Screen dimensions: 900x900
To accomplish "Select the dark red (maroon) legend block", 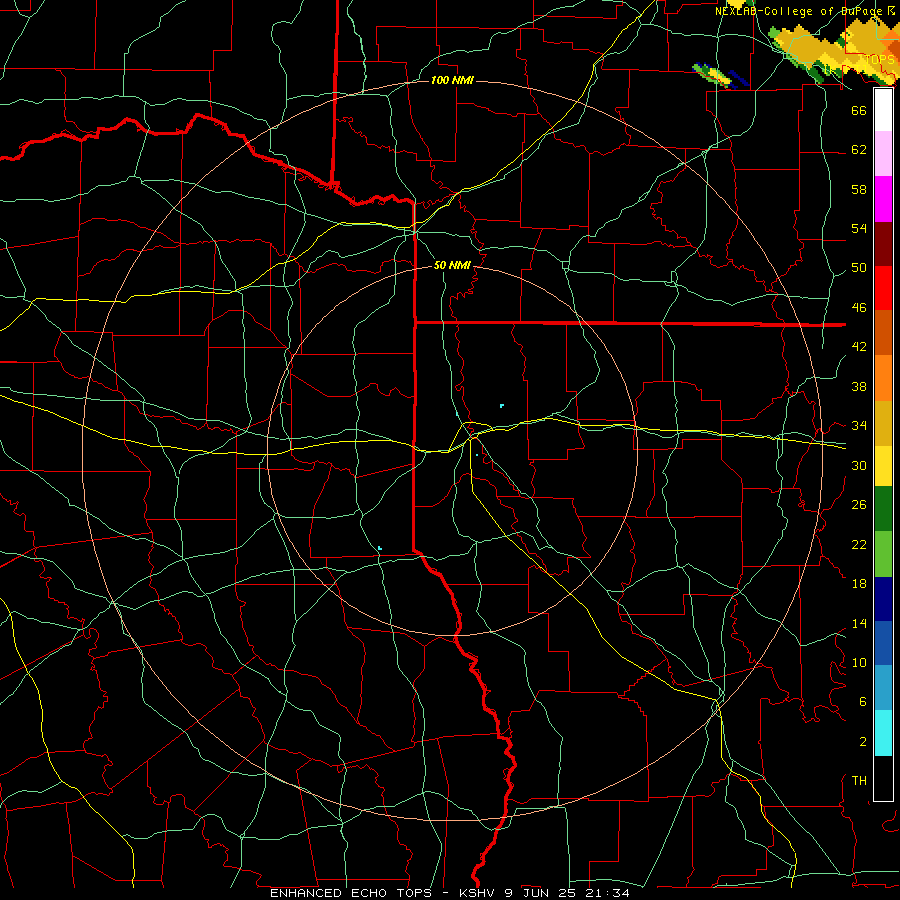I will 883,243.
